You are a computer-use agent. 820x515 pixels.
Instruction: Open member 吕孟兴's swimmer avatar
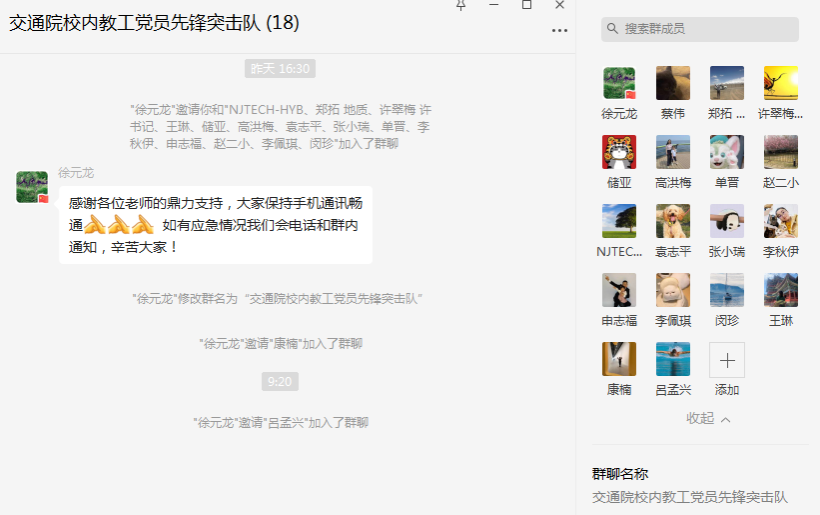[673, 359]
